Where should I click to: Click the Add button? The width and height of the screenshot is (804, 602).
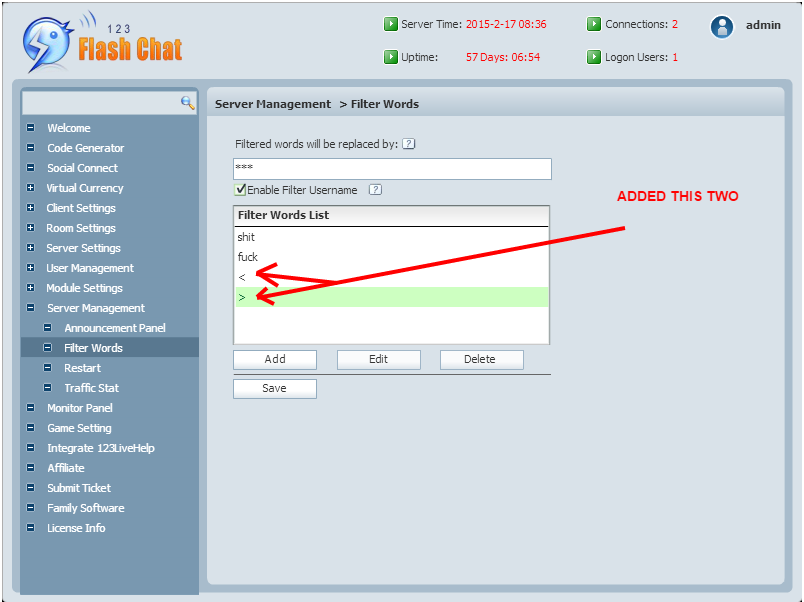276,359
